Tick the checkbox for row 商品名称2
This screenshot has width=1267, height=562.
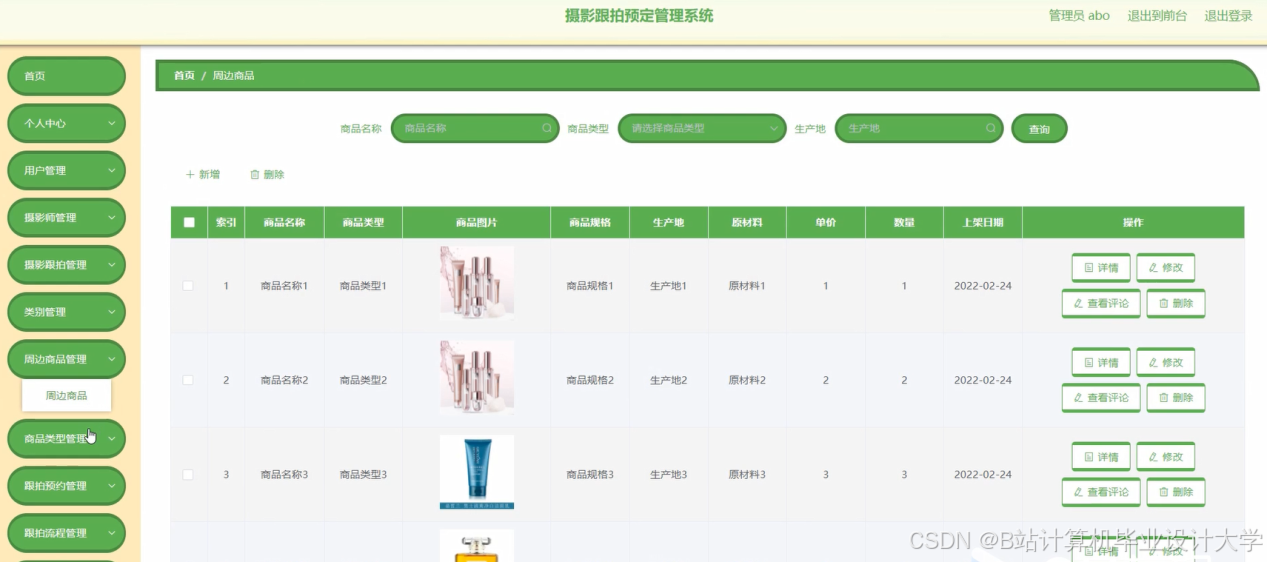click(x=188, y=380)
